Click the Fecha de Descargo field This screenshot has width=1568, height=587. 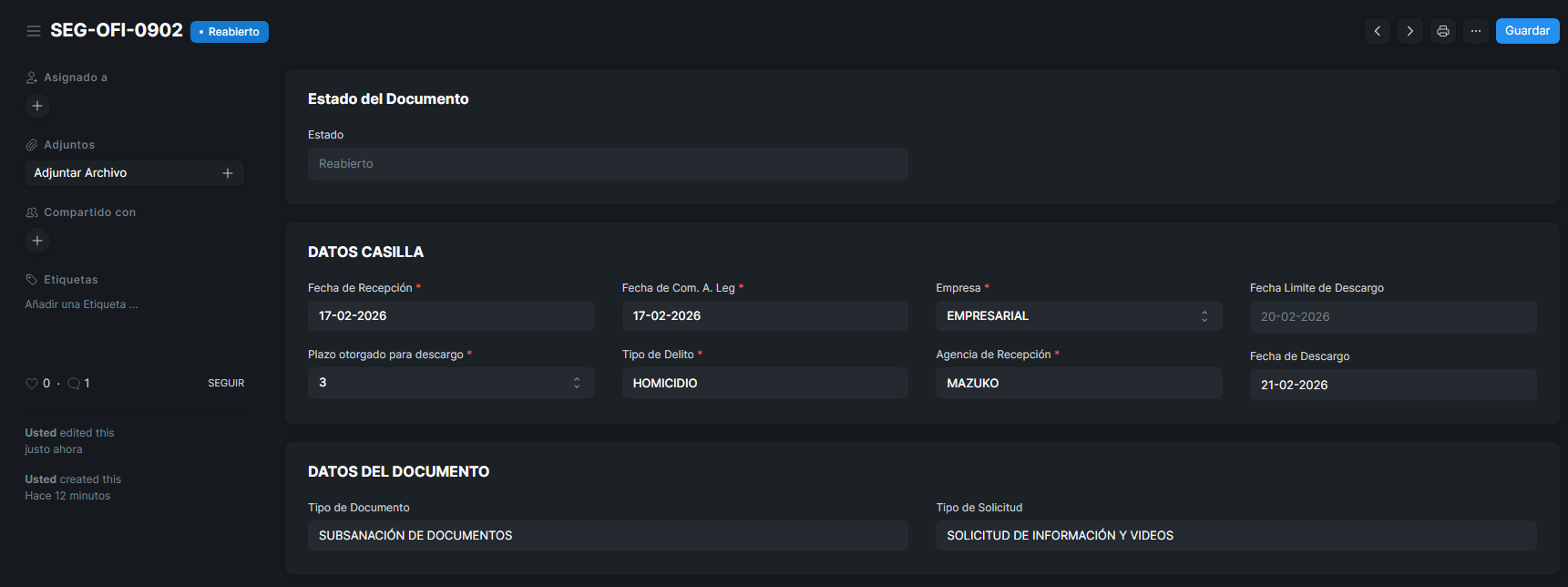[1391, 385]
